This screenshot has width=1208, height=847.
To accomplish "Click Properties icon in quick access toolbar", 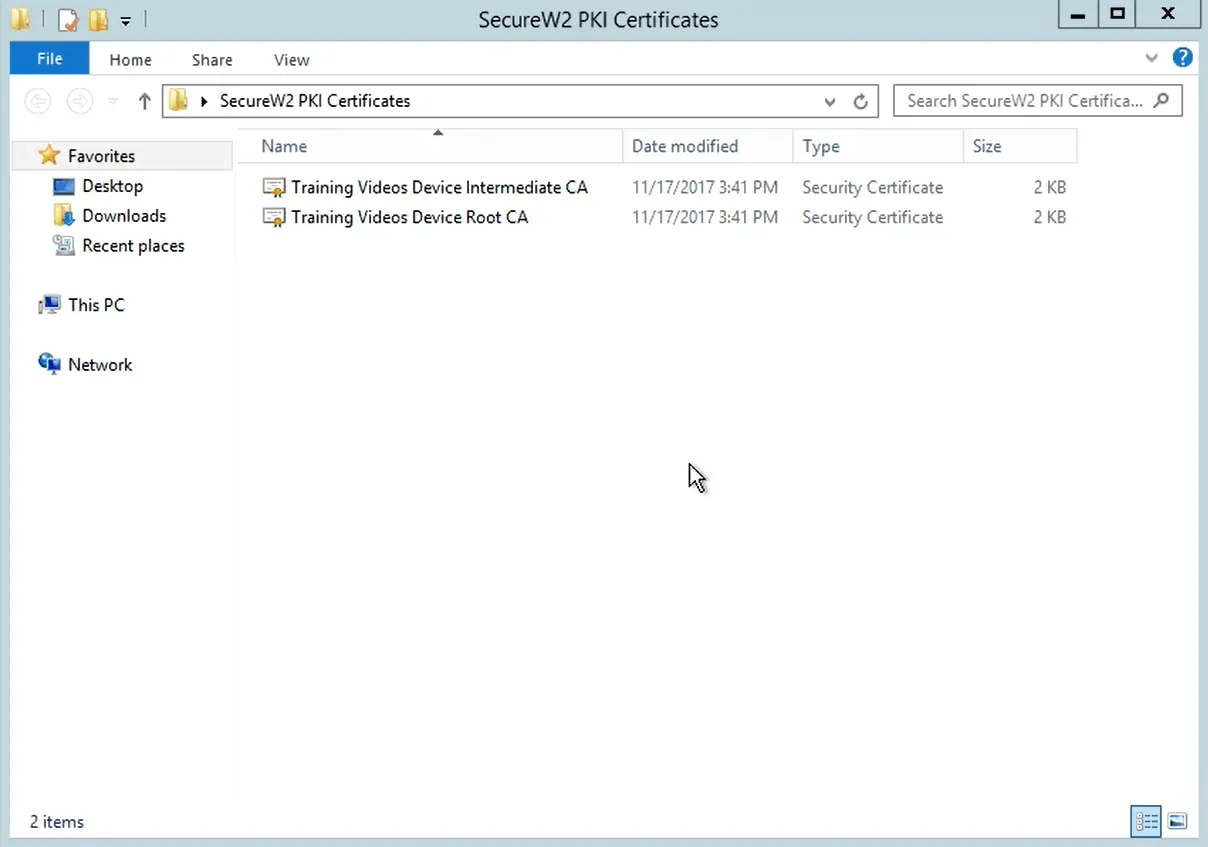I will (68, 19).
